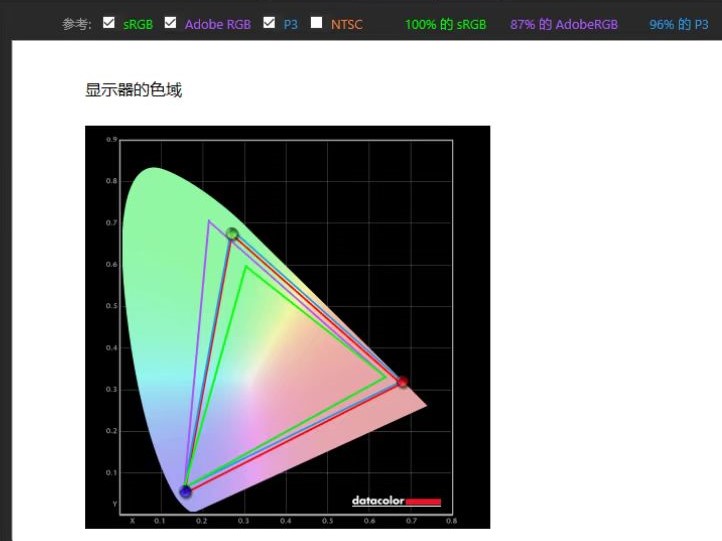Uncheck the sRGB reference checkbox

[x=109, y=23]
